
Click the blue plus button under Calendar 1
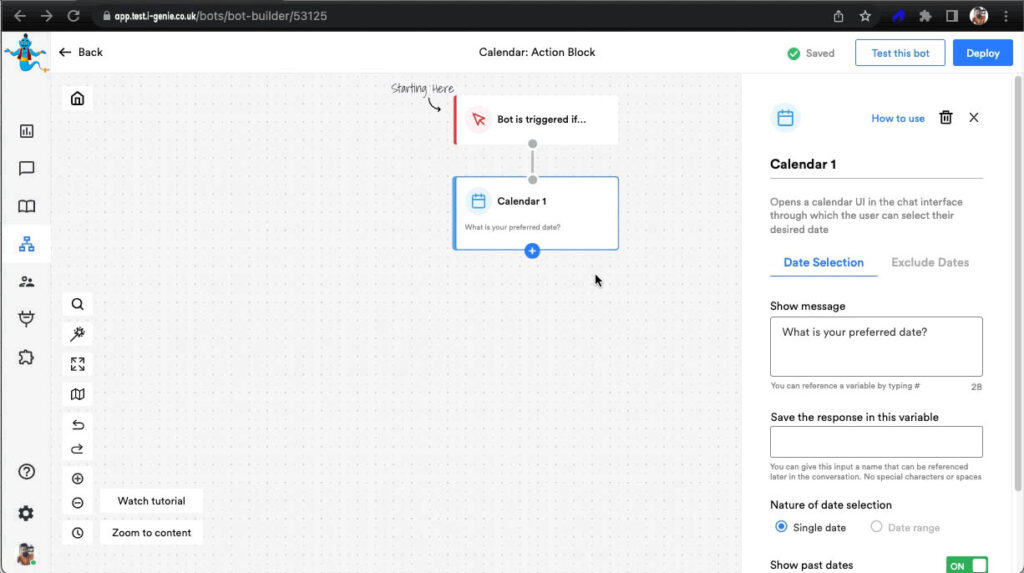click(532, 251)
